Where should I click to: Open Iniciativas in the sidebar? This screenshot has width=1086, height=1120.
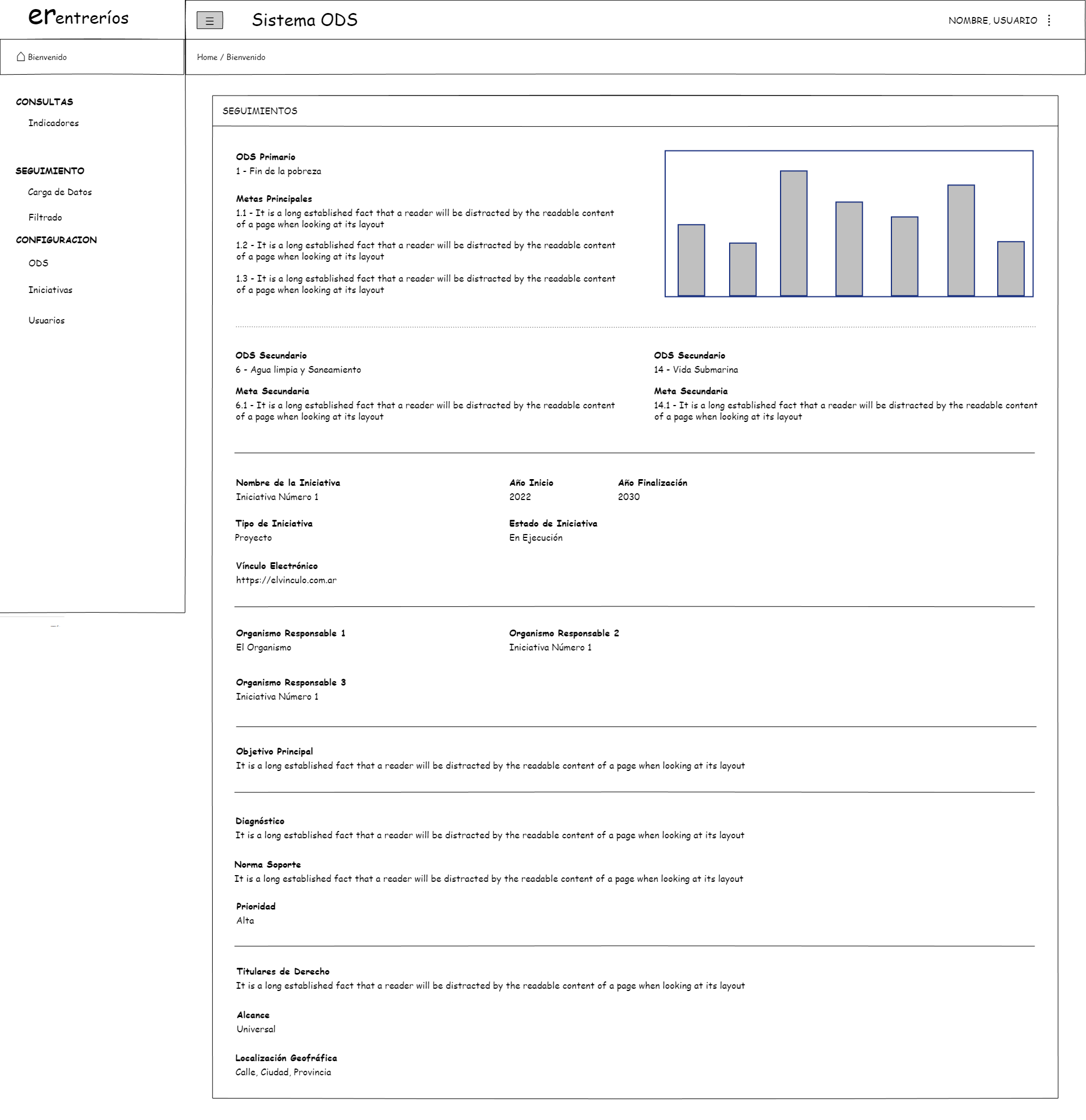click(x=50, y=290)
